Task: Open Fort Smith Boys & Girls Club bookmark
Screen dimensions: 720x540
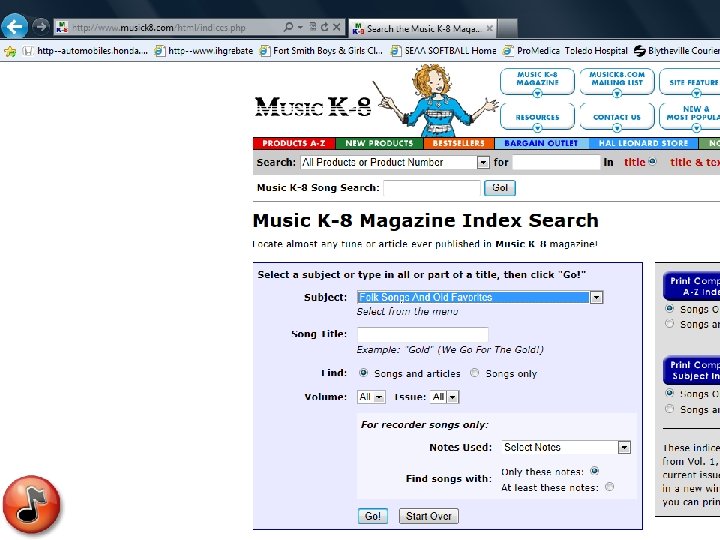Action: pos(321,51)
